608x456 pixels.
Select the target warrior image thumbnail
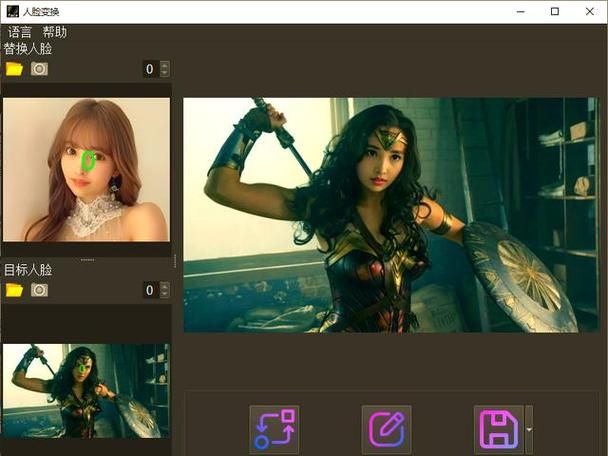tap(86, 390)
